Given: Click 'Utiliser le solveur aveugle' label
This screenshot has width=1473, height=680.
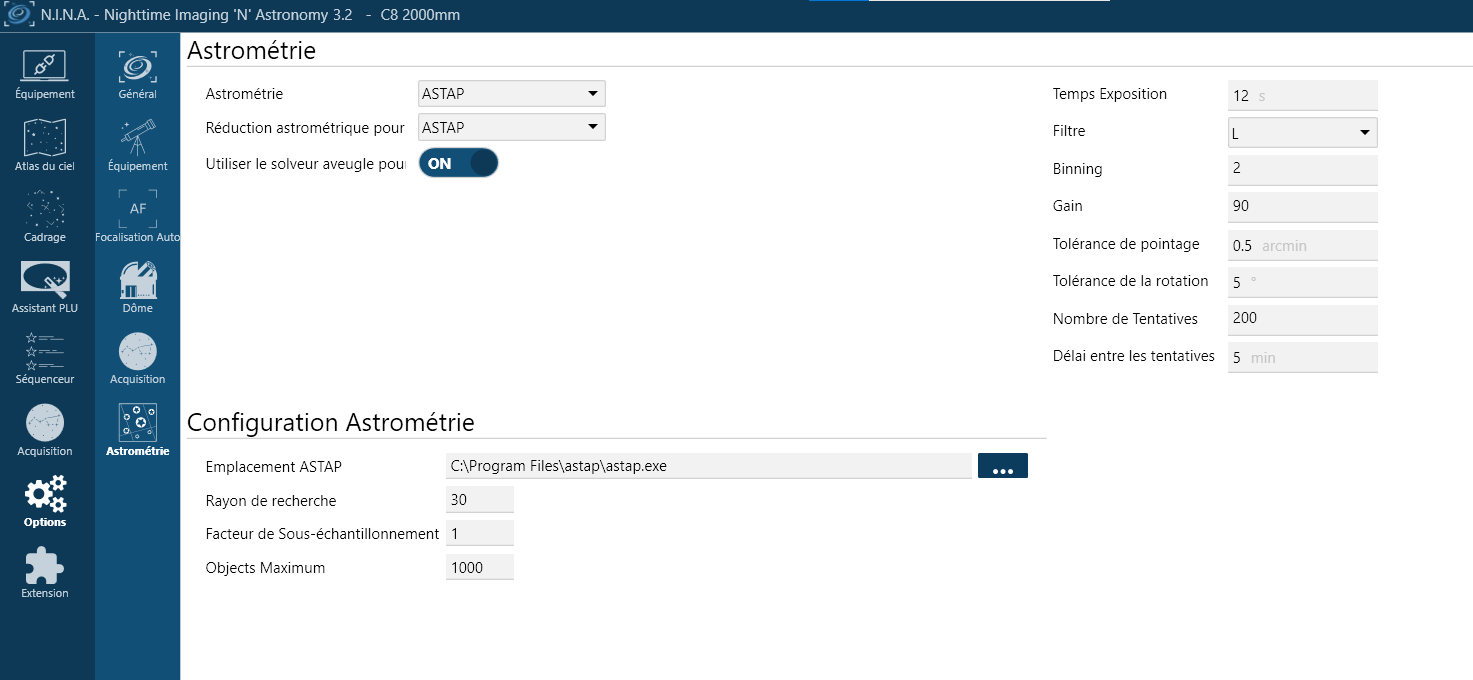Looking at the screenshot, I should [305, 163].
